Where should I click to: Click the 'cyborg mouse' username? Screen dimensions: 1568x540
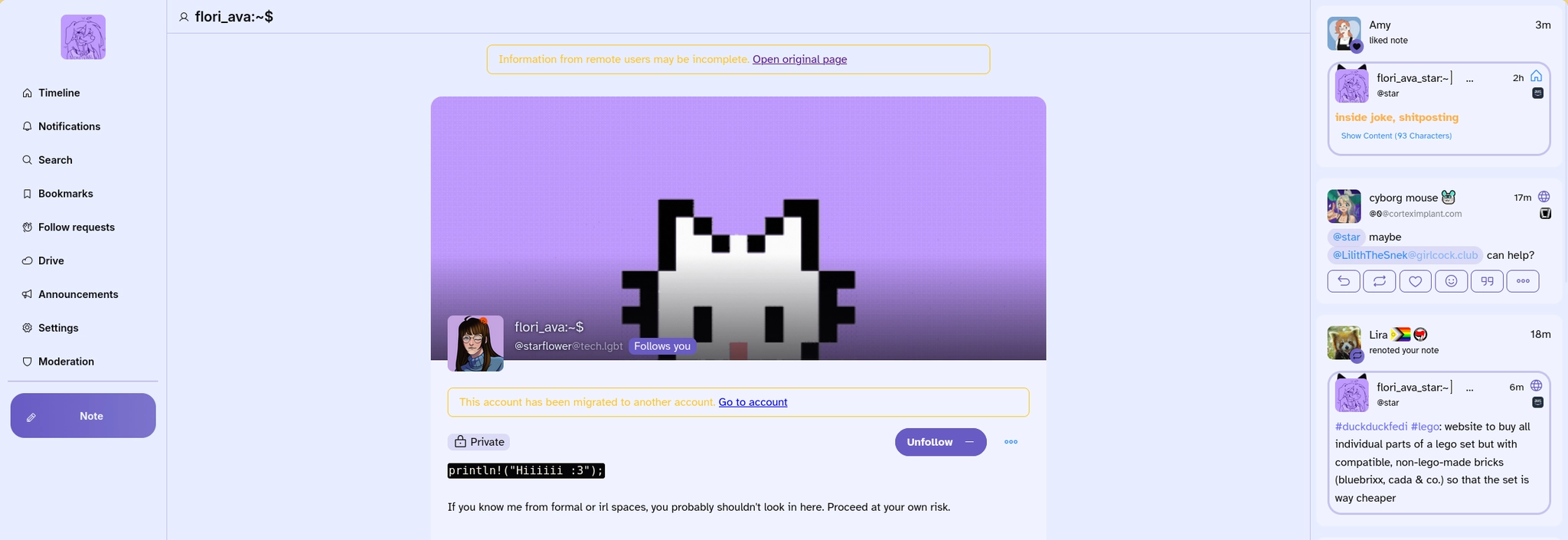coord(1403,198)
